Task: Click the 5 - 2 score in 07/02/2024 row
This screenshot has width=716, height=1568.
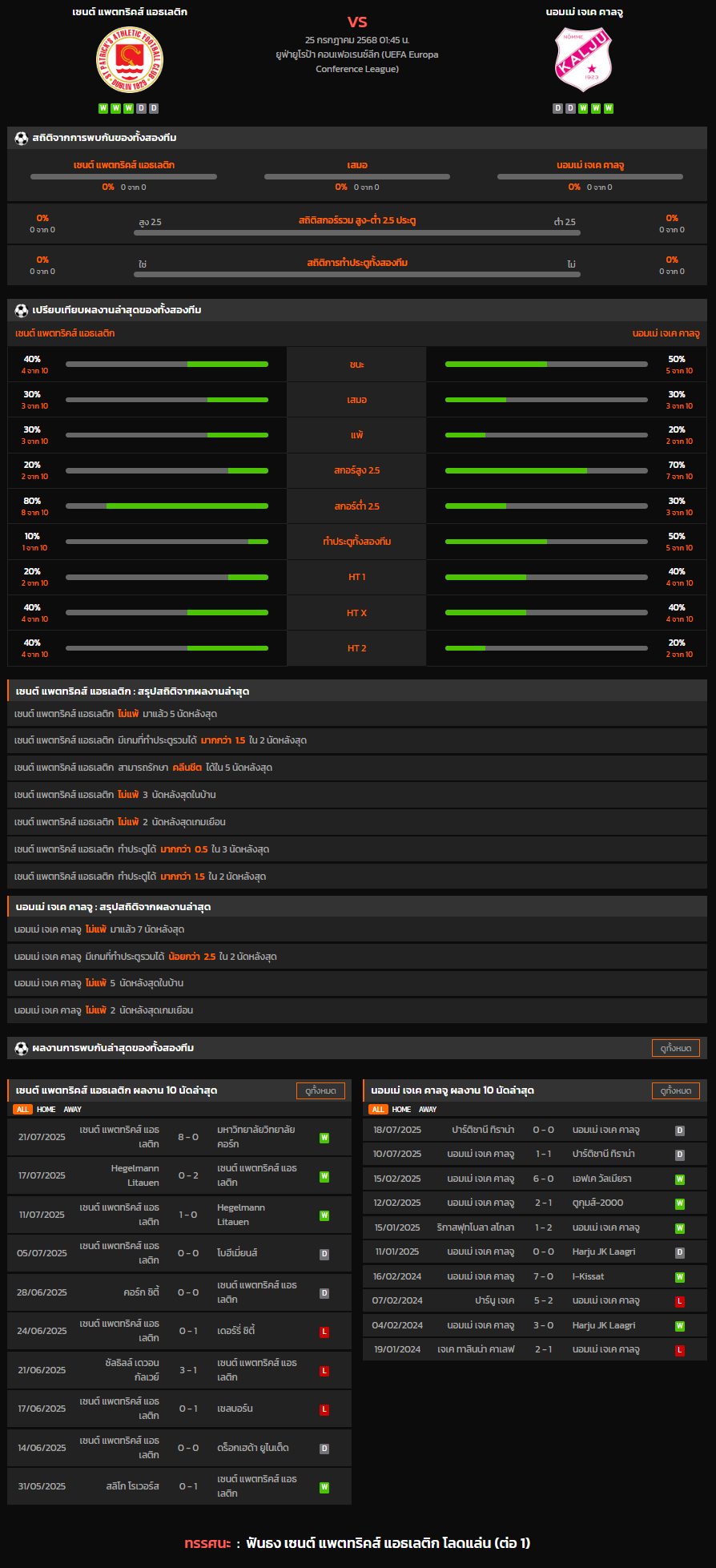Action: (x=543, y=1300)
